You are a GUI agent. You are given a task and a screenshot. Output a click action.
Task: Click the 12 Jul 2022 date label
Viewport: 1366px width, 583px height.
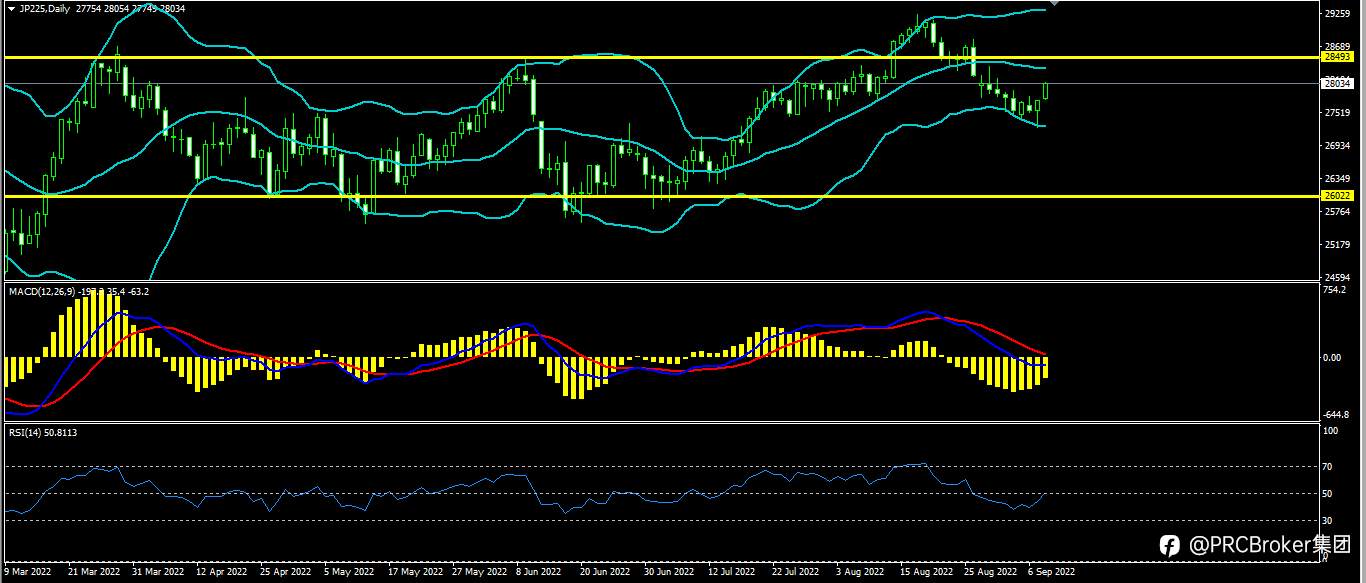coord(731,573)
